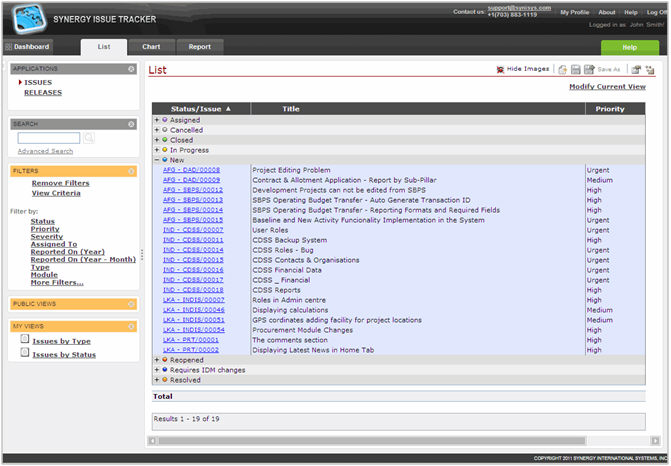
Task: Collapse the Filters panel header icon
Action: [131, 171]
